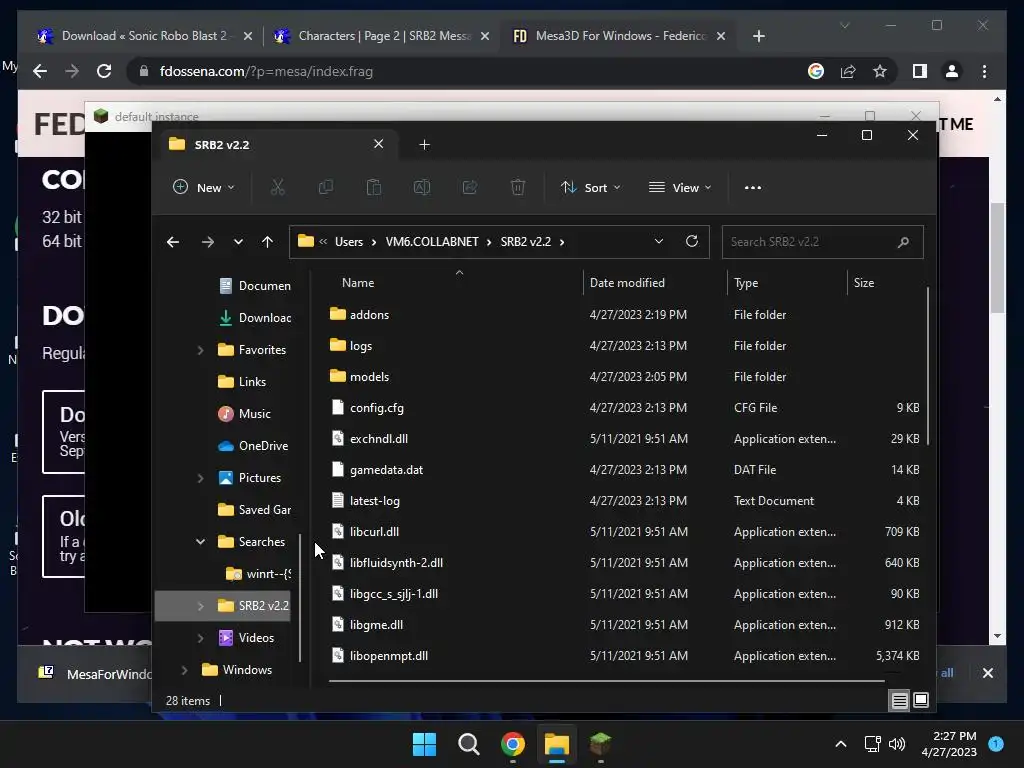This screenshot has width=1024, height=768.
Task: Open a new Chrome tab
Action: click(758, 36)
